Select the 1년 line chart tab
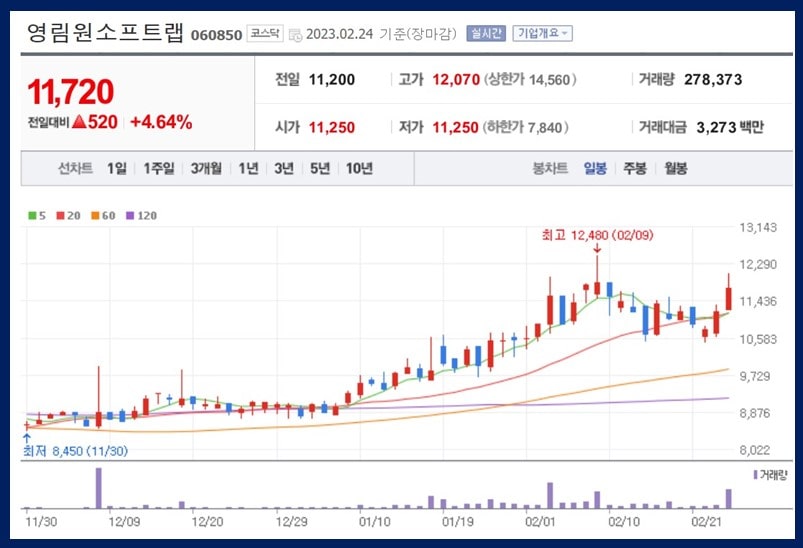The width and height of the screenshot is (803, 548). (x=248, y=168)
